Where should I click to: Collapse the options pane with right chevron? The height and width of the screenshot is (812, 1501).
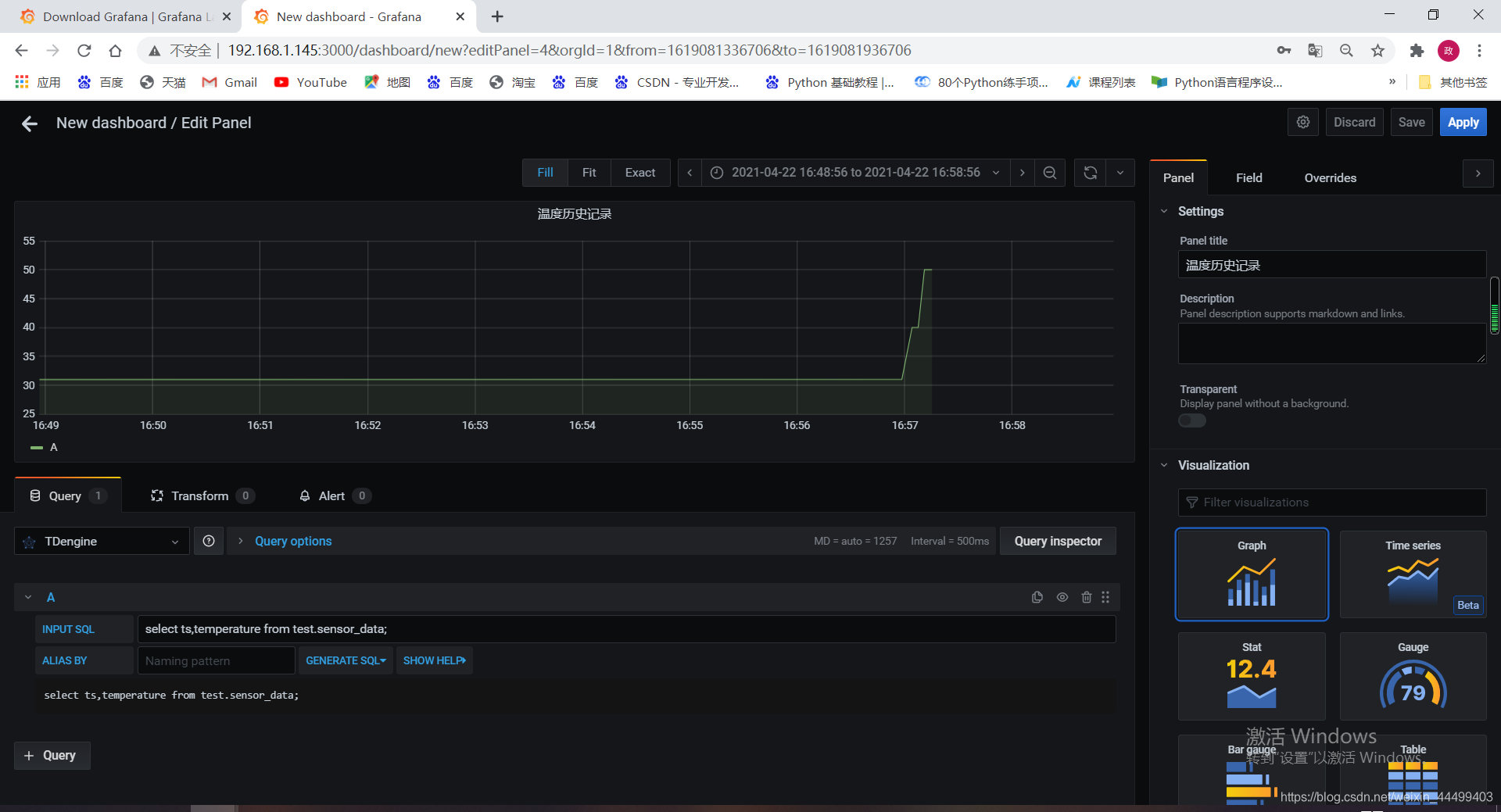[x=1478, y=173]
